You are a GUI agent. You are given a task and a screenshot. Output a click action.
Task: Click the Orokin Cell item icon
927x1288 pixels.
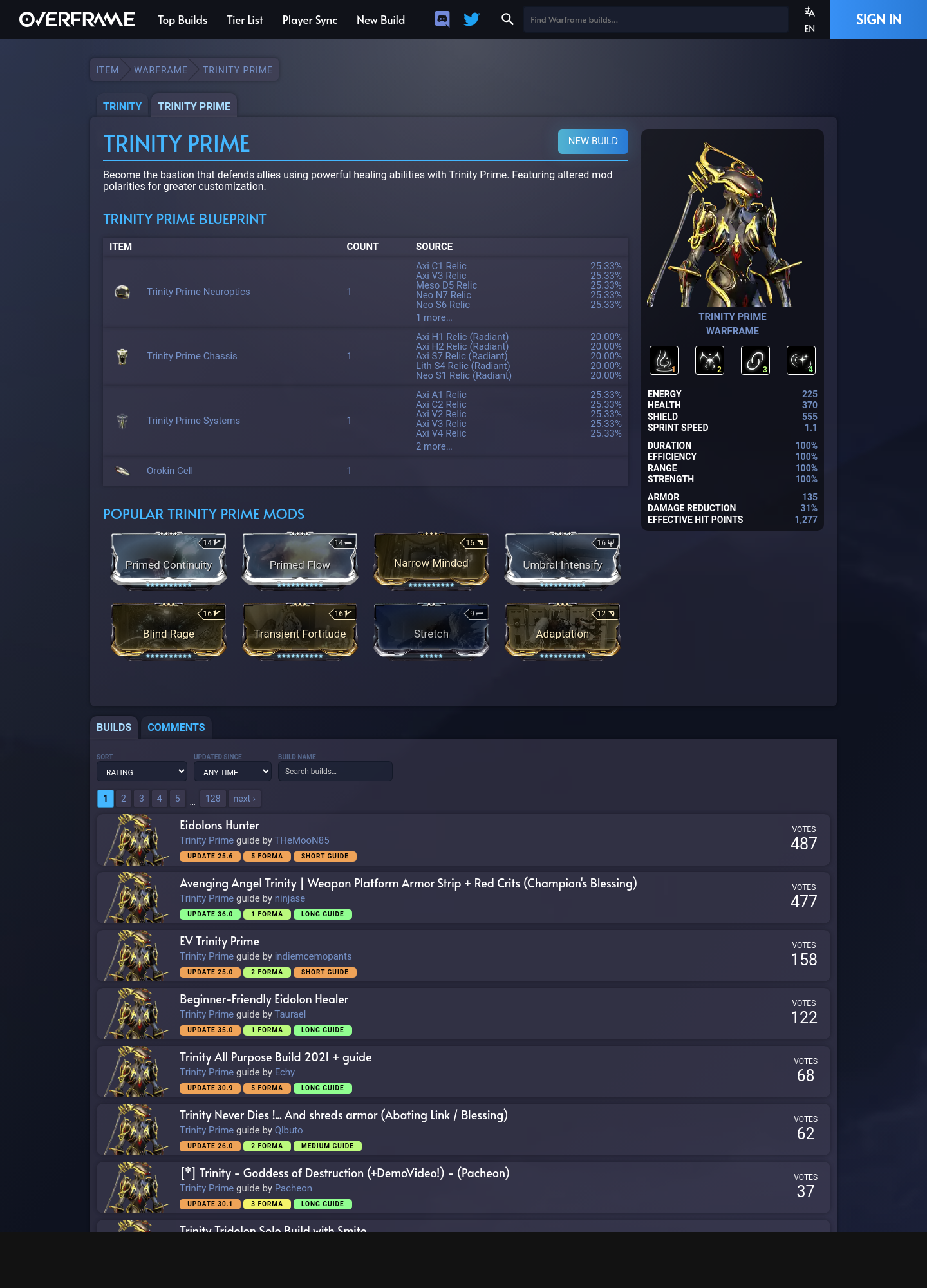click(x=122, y=471)
